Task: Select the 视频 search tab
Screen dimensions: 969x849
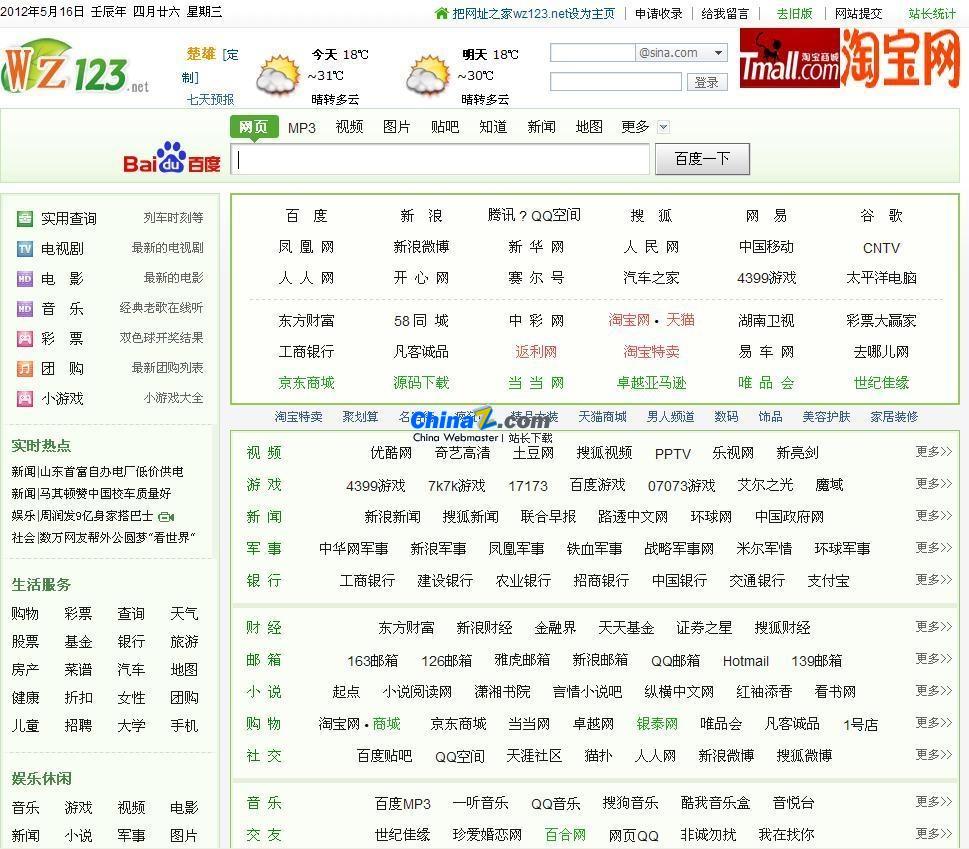Action: tap(349, 127)
